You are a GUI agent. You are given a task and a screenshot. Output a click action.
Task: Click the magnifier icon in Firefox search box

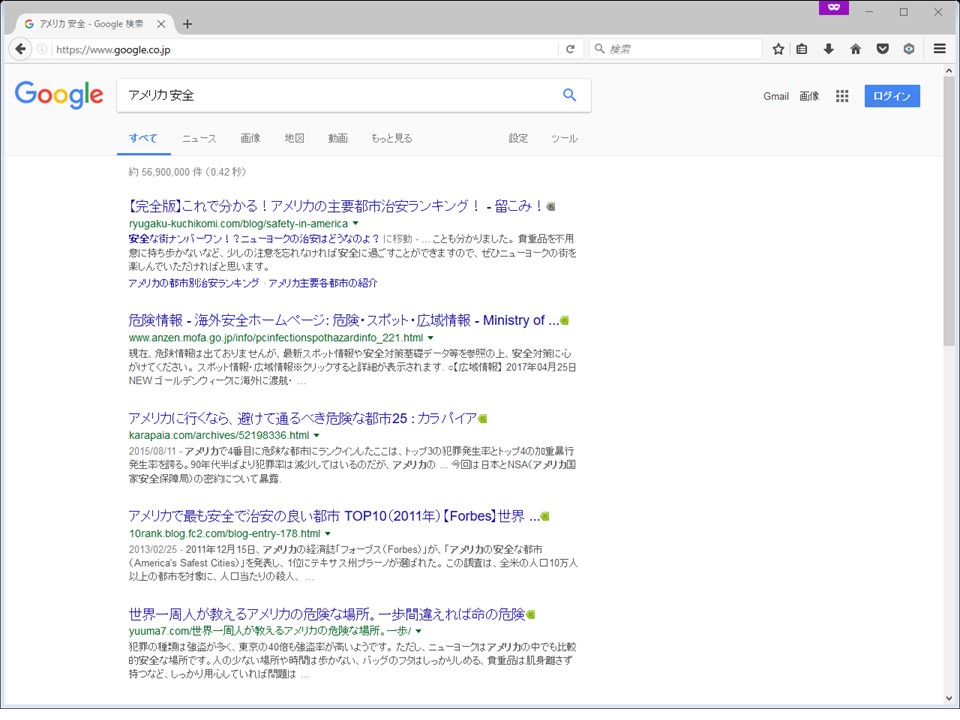[599, 49]
